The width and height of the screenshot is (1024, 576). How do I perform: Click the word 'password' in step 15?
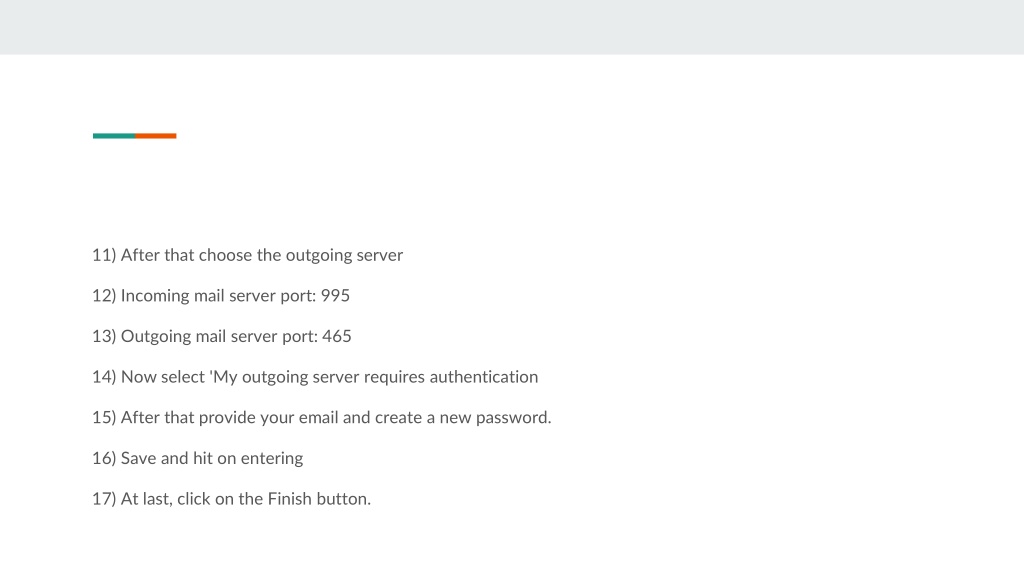tap(513, 418)
